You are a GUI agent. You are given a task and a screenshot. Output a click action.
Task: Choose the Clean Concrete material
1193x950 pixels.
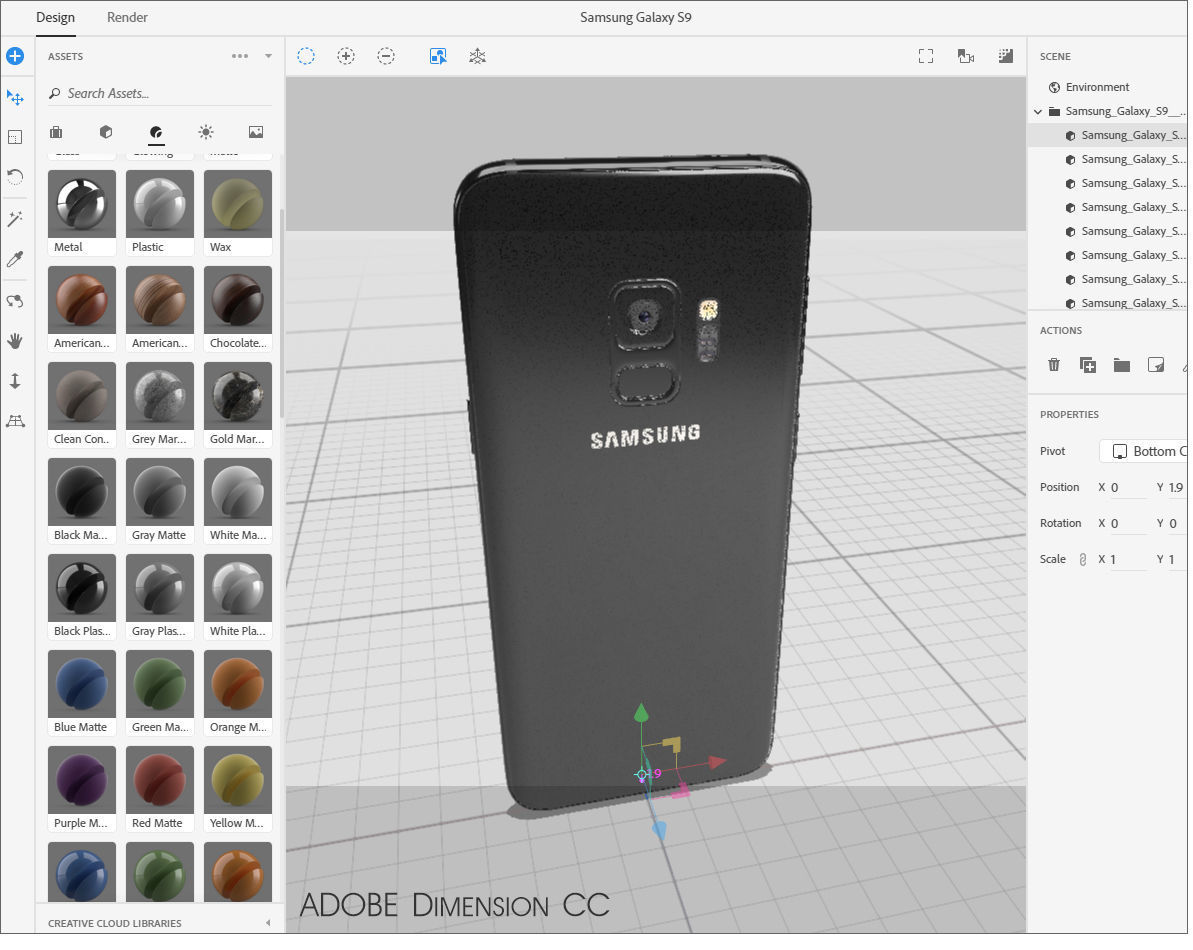(x=81, y=404)
